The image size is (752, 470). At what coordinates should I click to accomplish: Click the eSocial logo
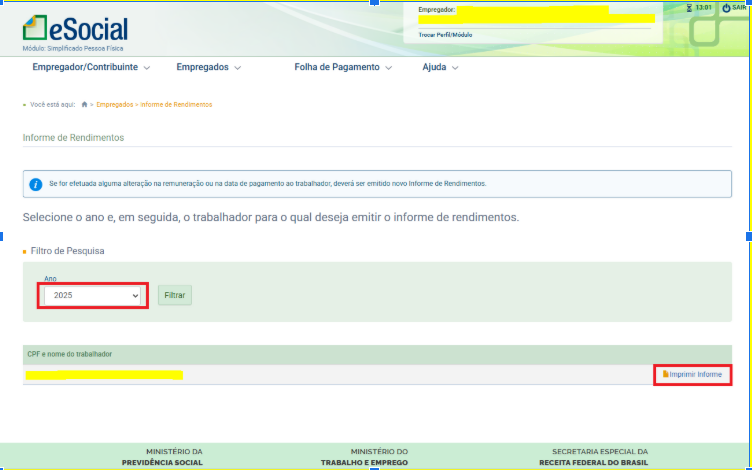(x=75, y=29)
